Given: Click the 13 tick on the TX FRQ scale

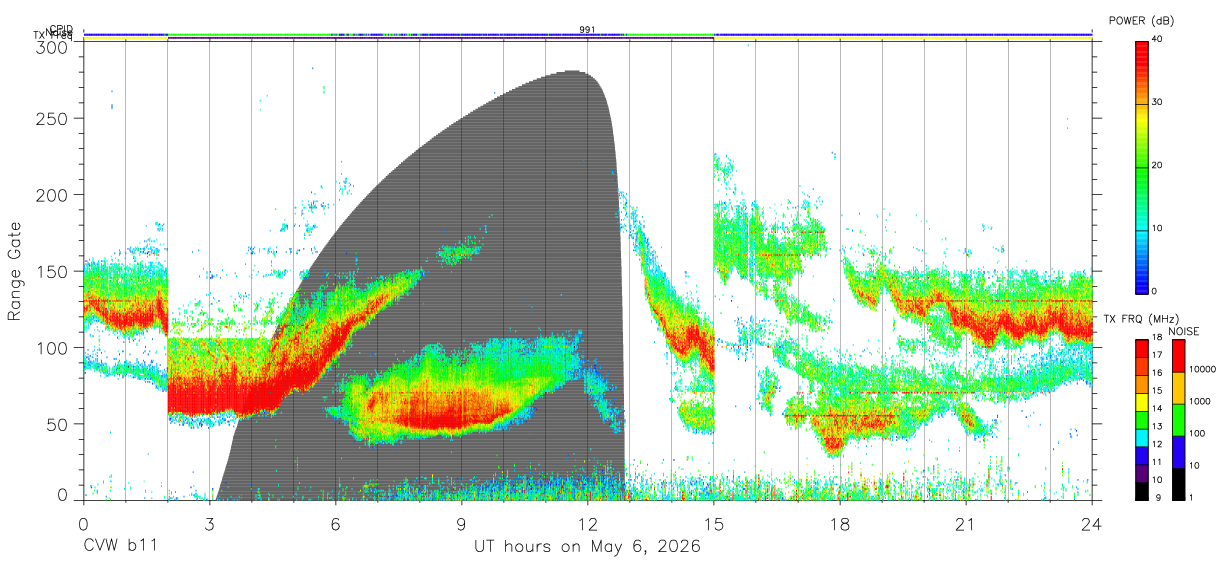Looking at the screenshot, I should [x=1158, y=427].
